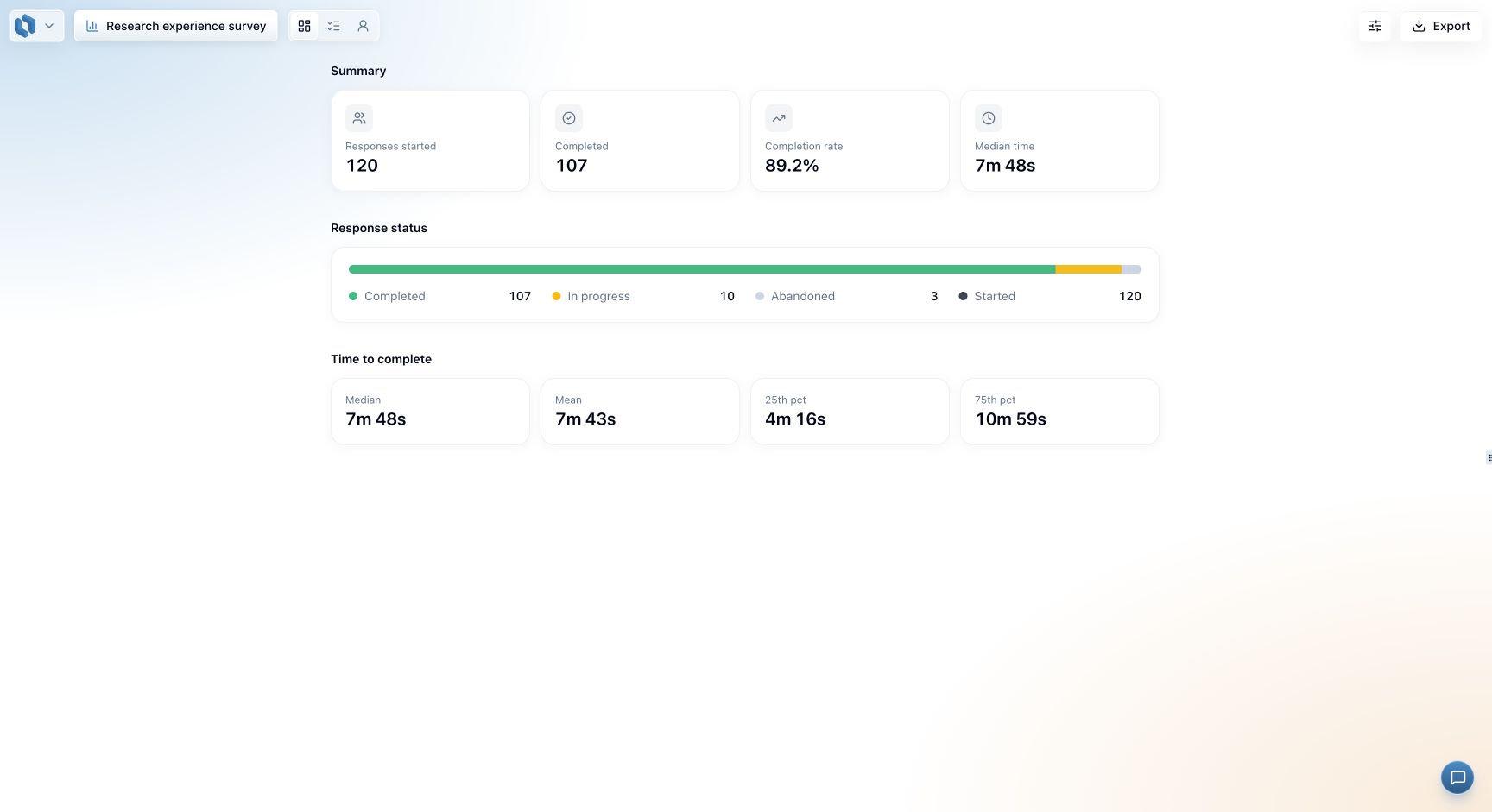Click the Responses started value 120
The width and height of the screenshot is (1492, 812).
point(362,166)
